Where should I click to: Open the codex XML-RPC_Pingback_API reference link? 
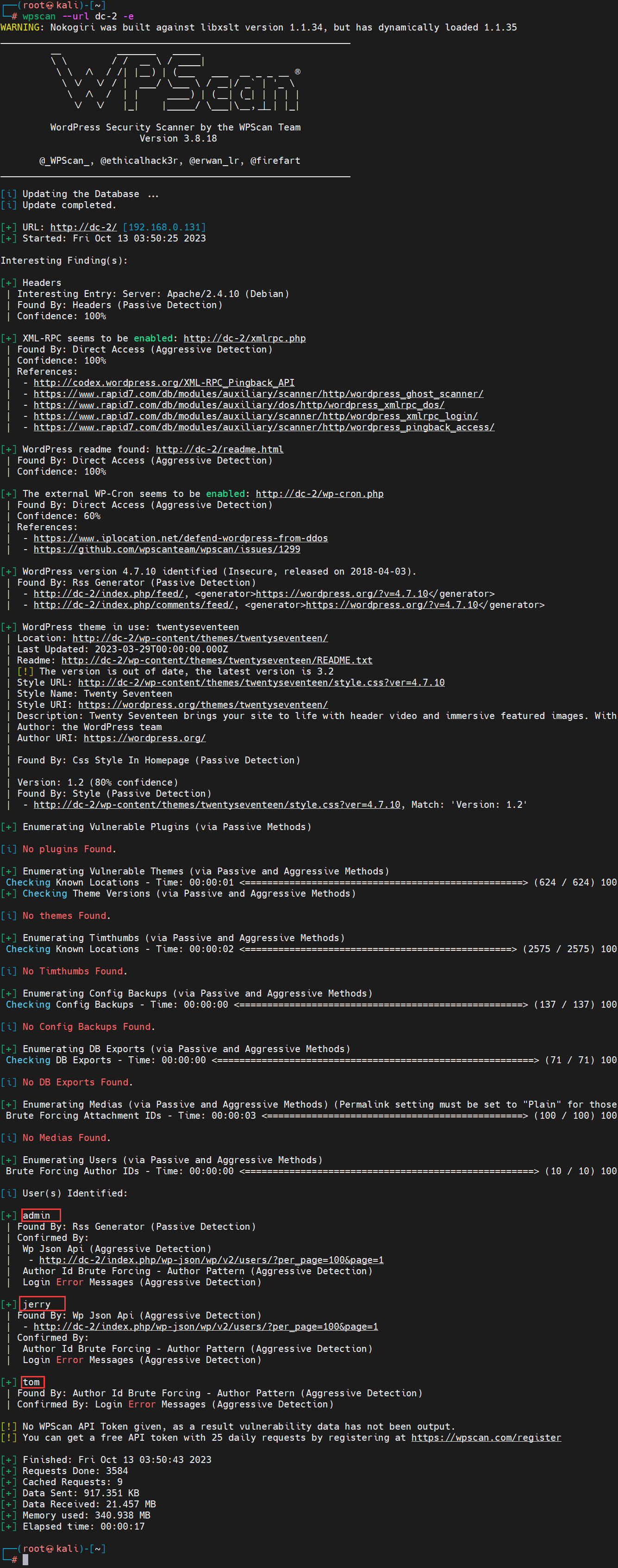[x=164, y=383]
